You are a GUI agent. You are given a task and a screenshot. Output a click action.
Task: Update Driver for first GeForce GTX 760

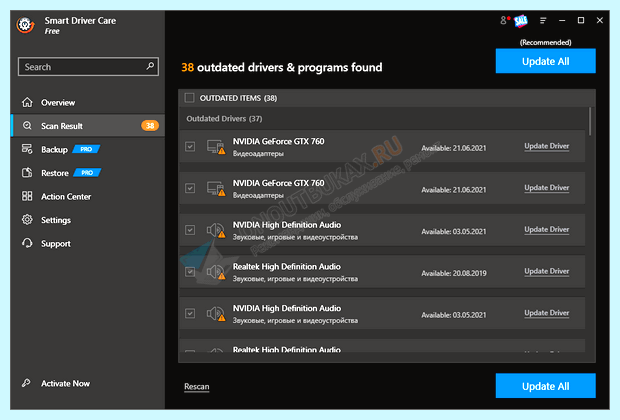546,146
